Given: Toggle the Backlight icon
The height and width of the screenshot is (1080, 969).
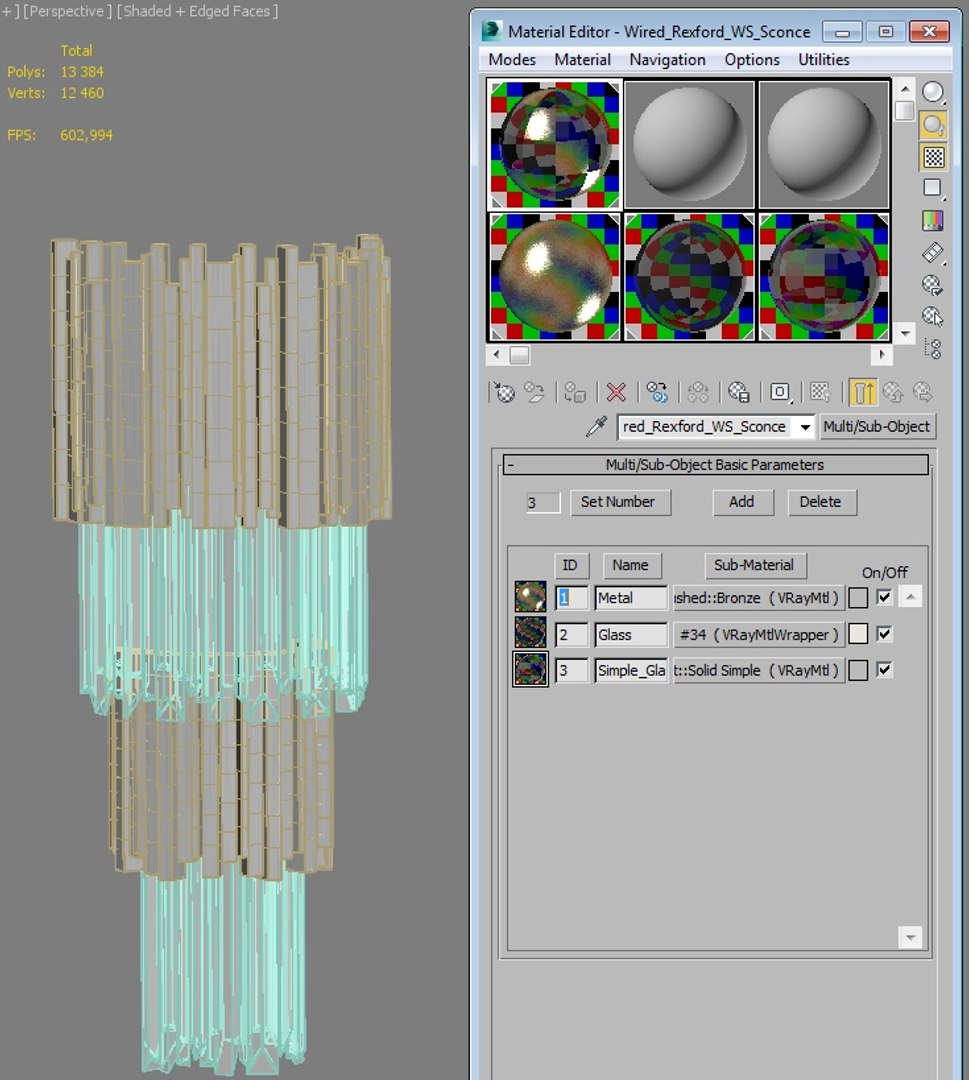Looking at the screenshot, I should click(x=933, y=125).
